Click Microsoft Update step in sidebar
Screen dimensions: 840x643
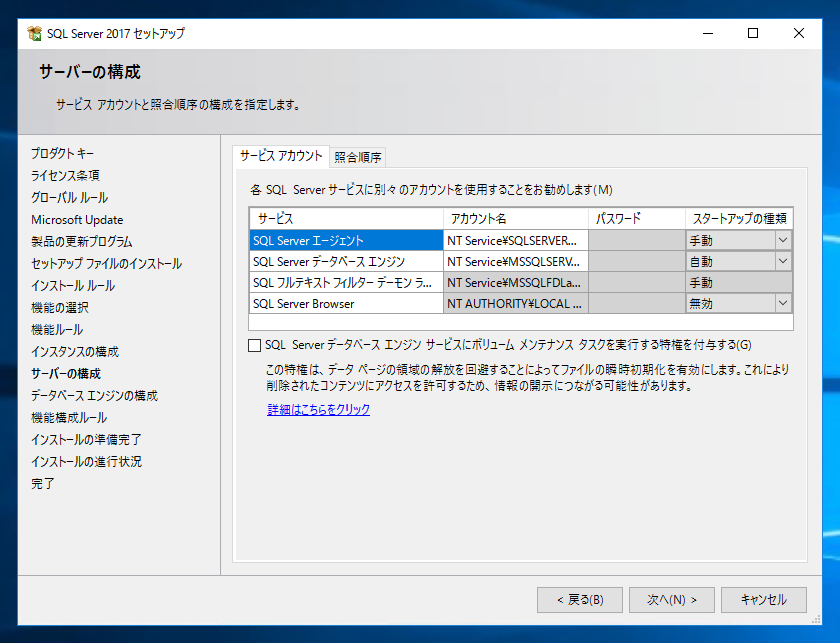pyautogui.click(x=77, y=220)
